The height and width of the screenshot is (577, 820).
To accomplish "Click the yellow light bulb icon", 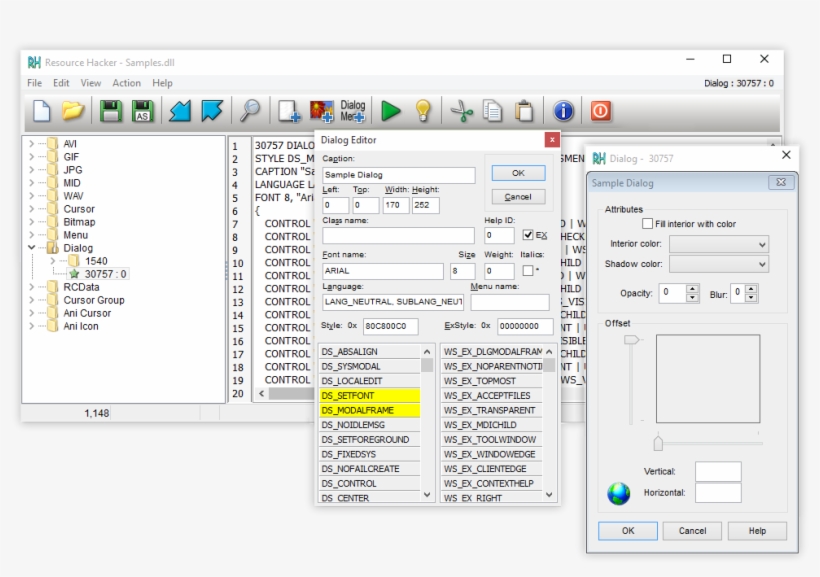I will tap(423, 111).
